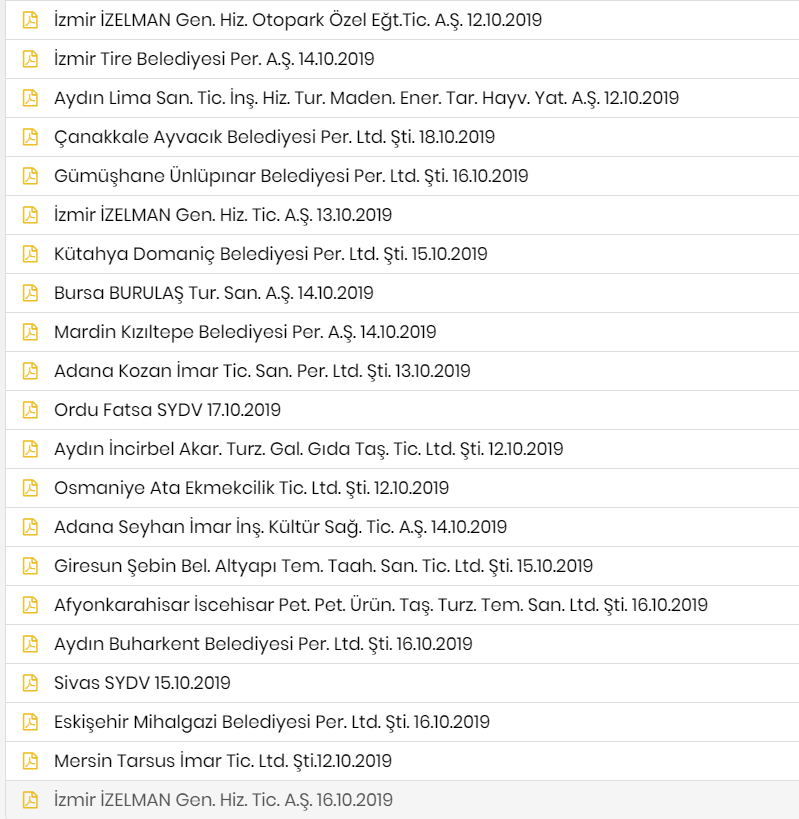Open Mardin Kızıltepe Belediyesi Per. A.Ş. link
Image resolution: width=799 pixels, height=819 pixels.
[245, 332]
